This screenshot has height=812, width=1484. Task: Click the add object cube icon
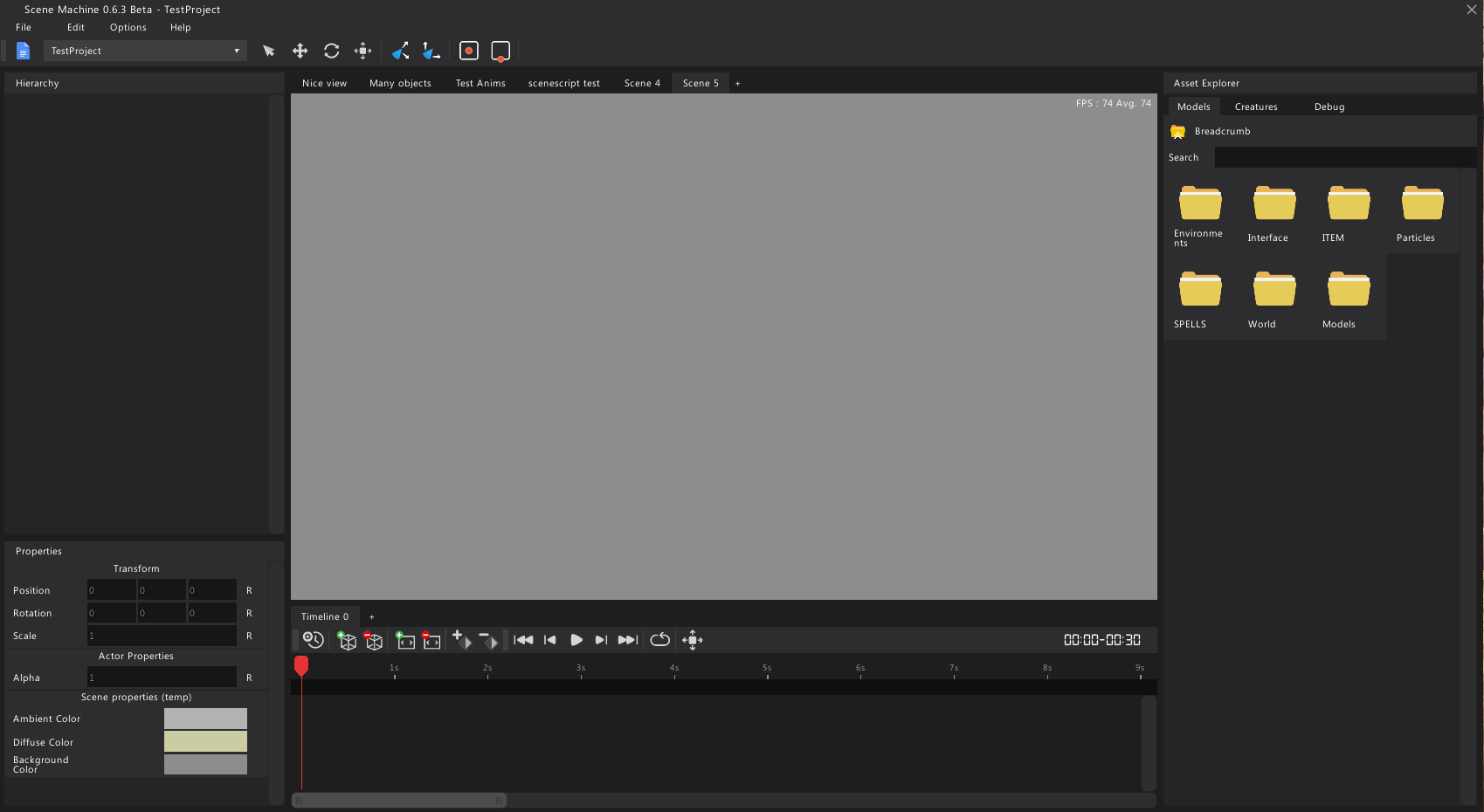click(x=347, y=641)
